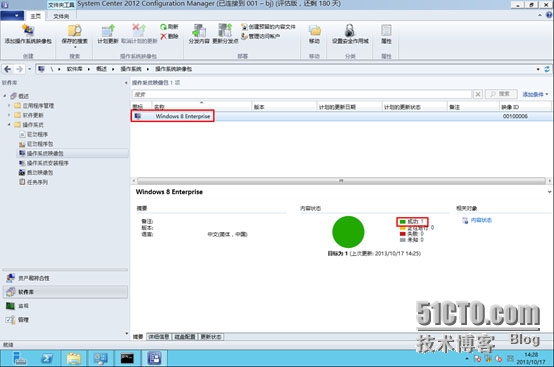Collapse details pane using the right chevron
The width and height of the screenshot is (554, 367).
pyautogui.click(x=549, y=192)
